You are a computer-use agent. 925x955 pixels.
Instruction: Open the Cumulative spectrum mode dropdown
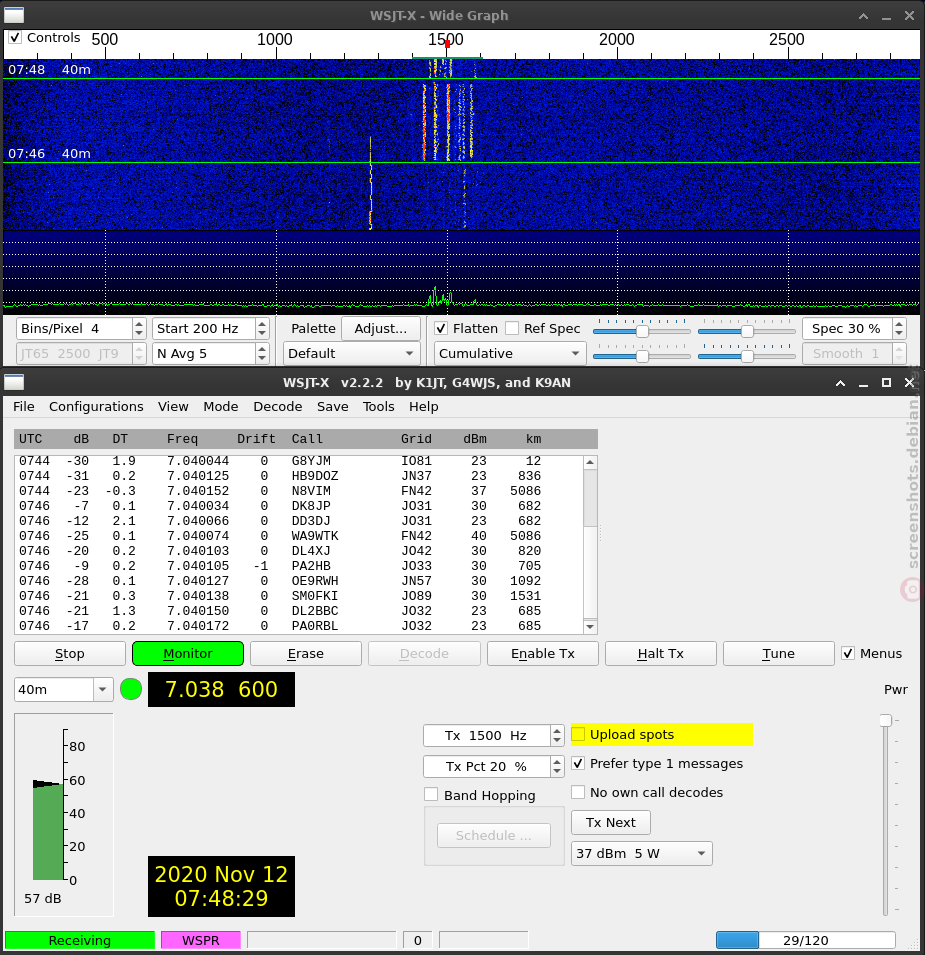(510, 354)
